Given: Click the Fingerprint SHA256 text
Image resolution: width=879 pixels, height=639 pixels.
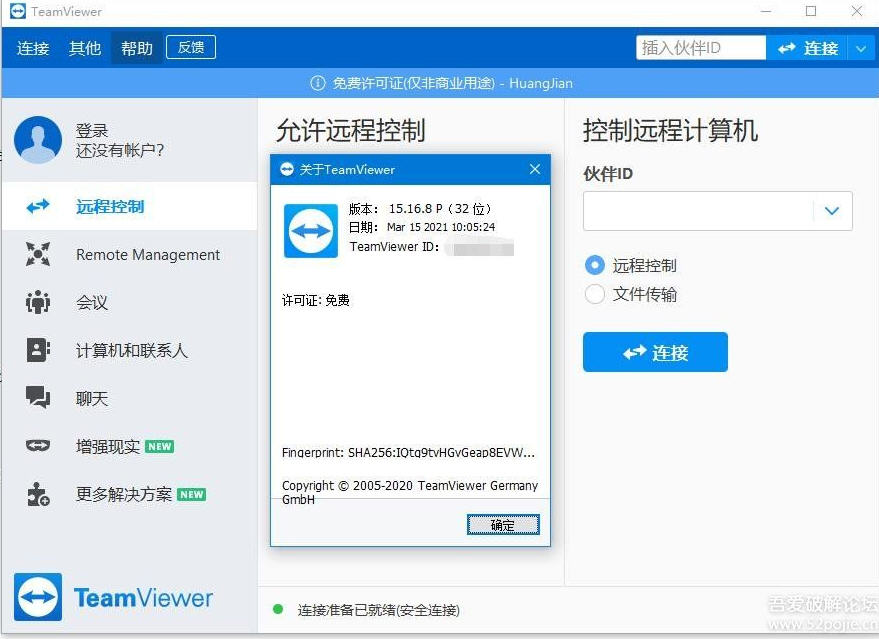Looking at the screenshot, I should click(408, 452).
